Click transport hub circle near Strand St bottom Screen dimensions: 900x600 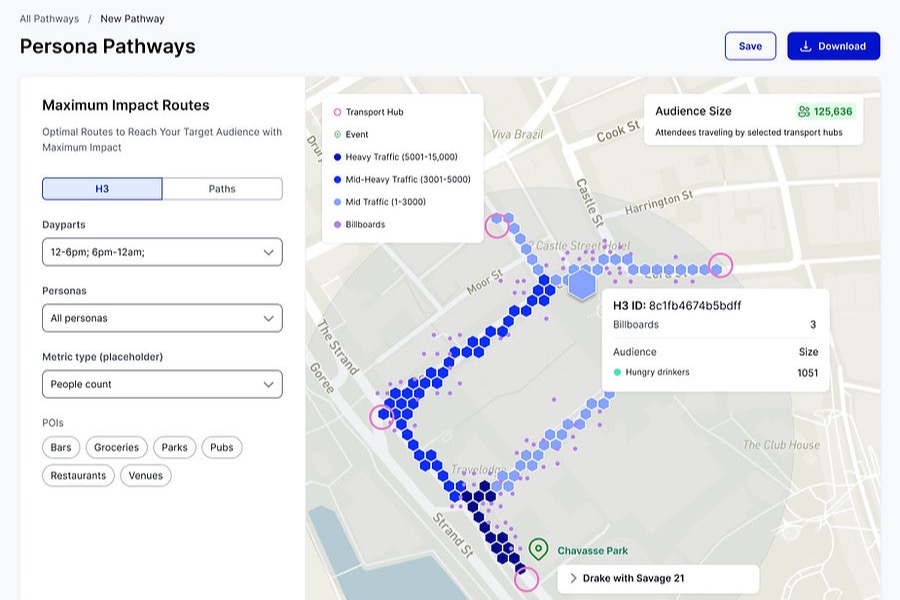(x=526, y=579)
